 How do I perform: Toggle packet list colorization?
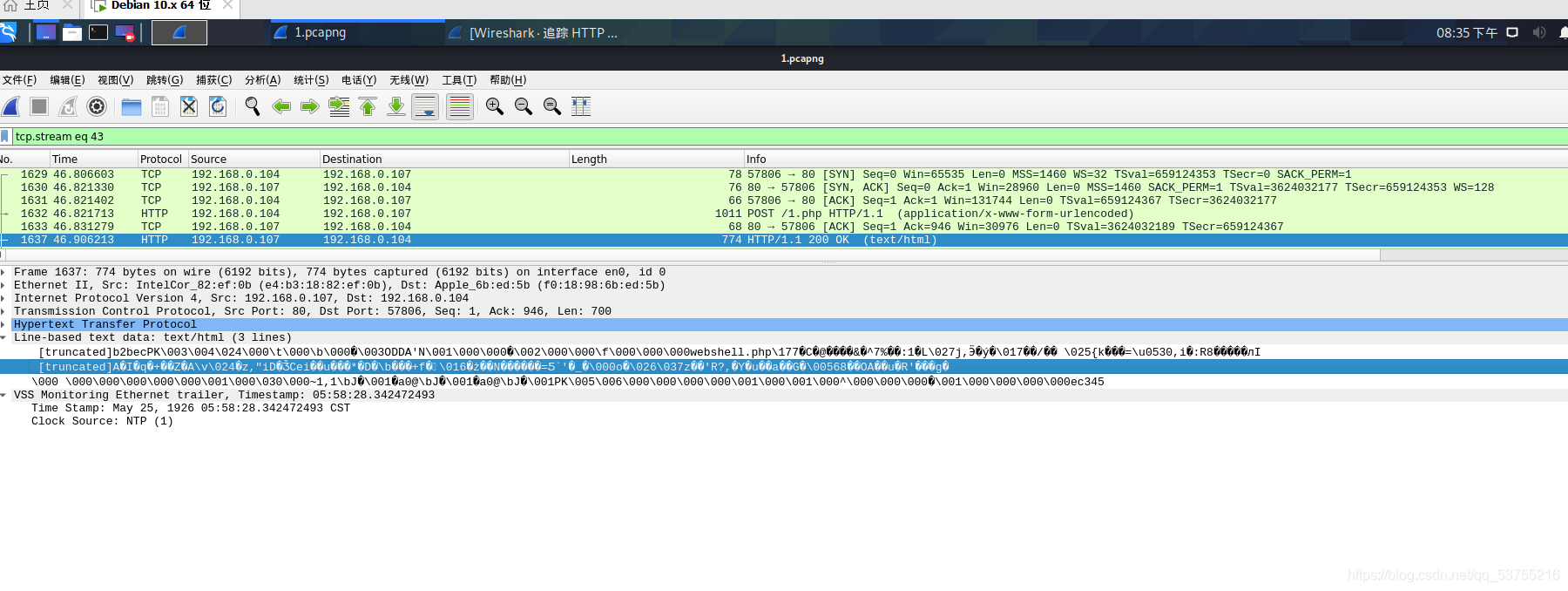coord(460,106)
